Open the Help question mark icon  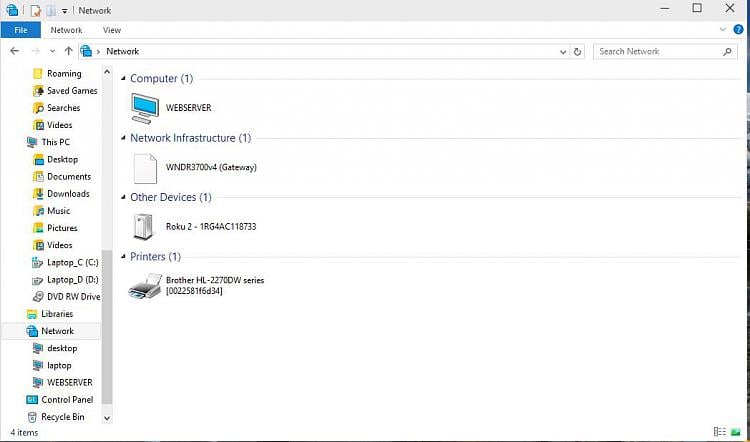739,30
